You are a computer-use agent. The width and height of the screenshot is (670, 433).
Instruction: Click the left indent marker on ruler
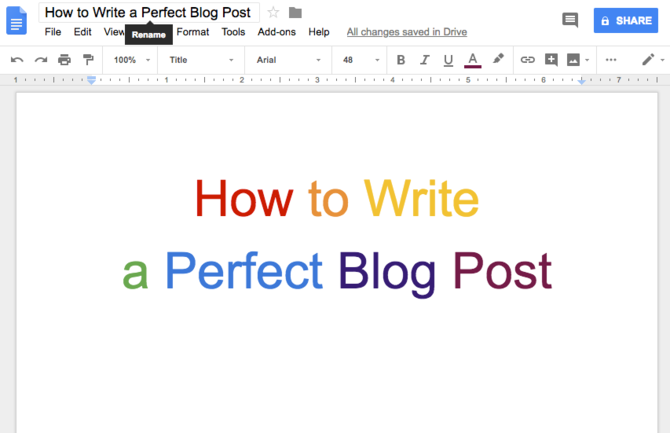[x=91, y=80]
